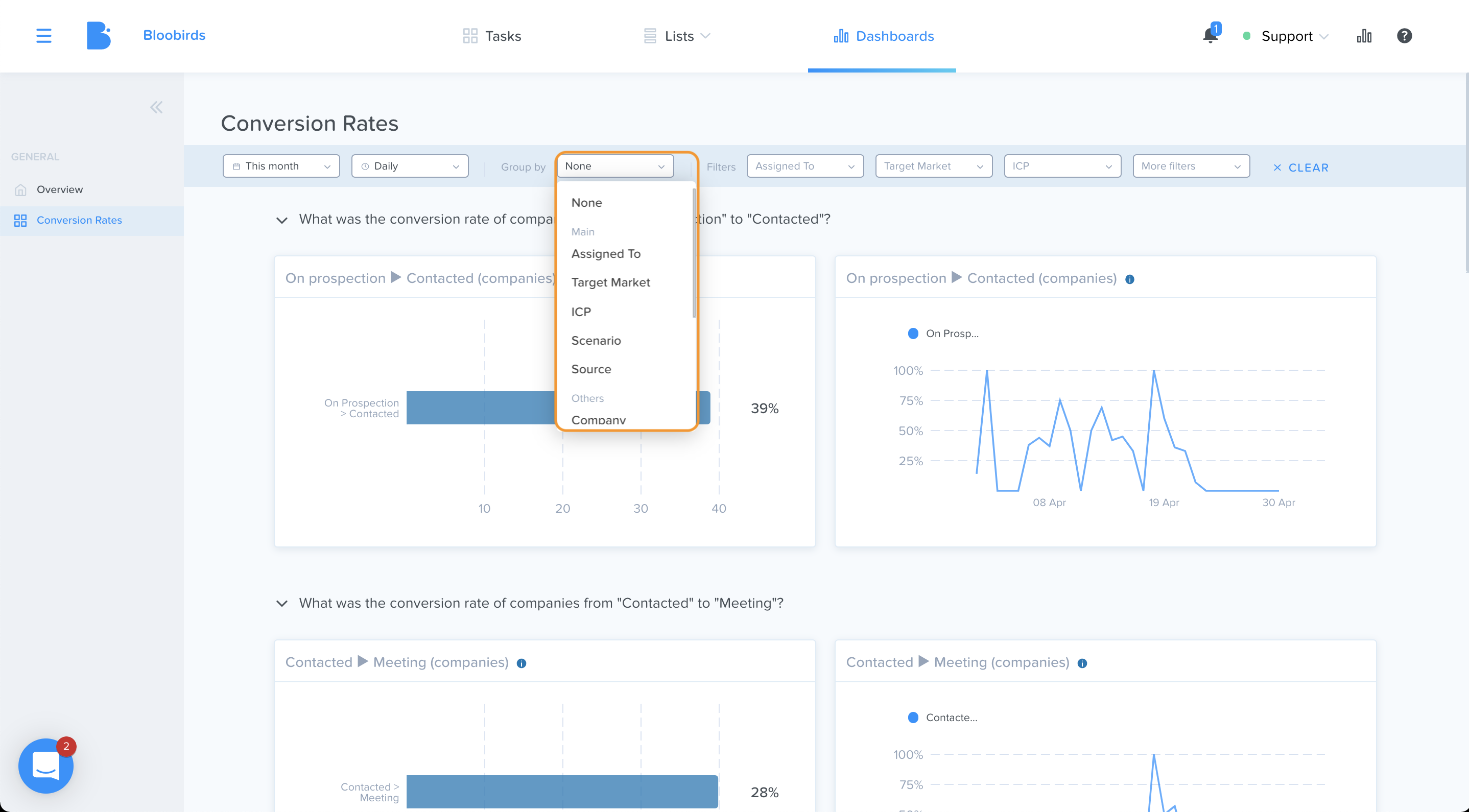Click the 28% conversion value
1469x812 pixels.
(x=764, y=792)
